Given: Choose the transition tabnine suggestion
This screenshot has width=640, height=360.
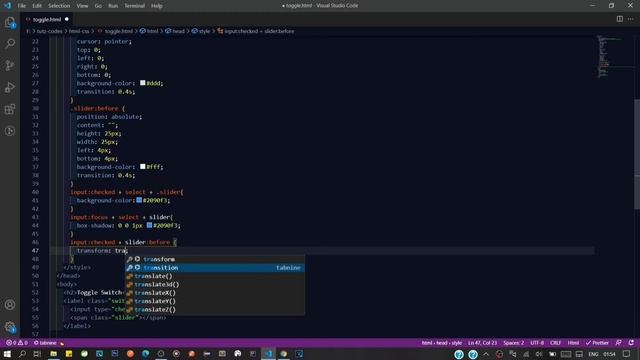Looking at the screenshot, I should point(215,268).
